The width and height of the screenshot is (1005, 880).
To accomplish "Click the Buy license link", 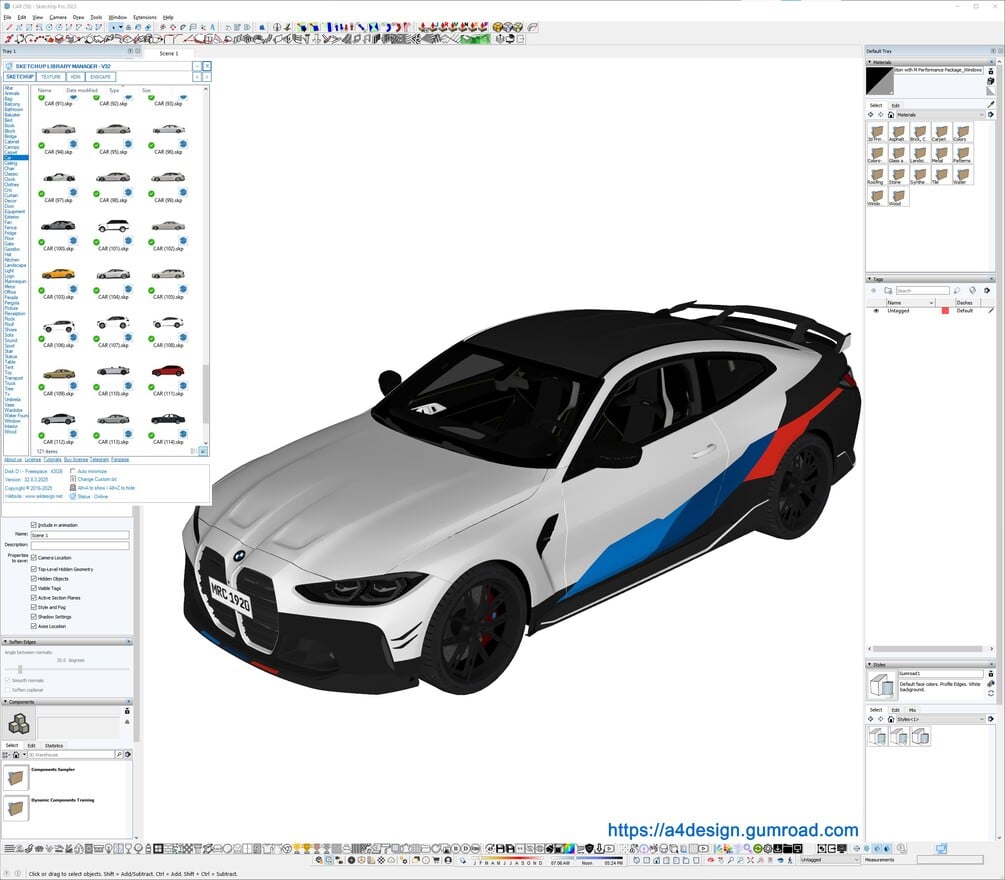I will (x=76, y=460).
